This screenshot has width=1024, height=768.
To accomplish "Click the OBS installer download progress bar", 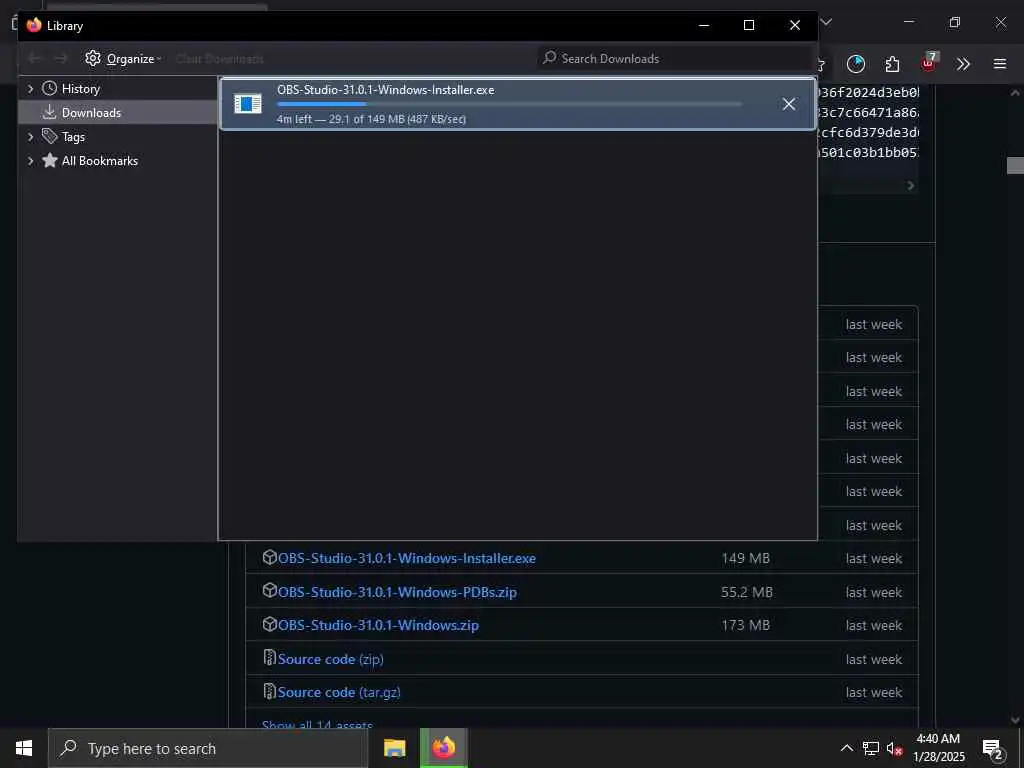I will point(509,104).
